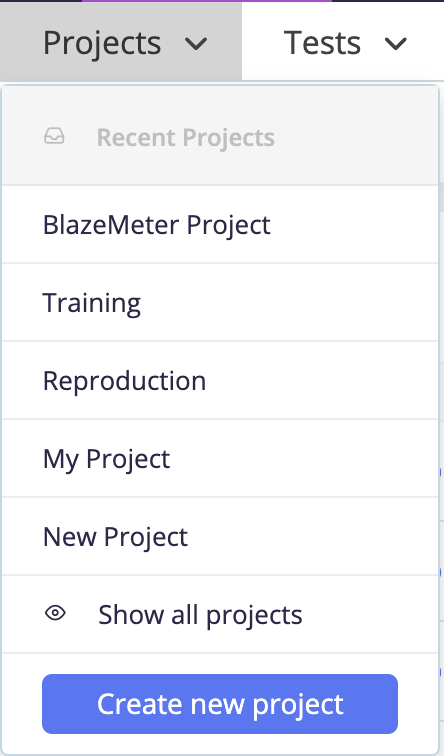This screenshot has height=756, width=444.
Task: Click the Projects label in the navigation bar
Action: point(102,43)
